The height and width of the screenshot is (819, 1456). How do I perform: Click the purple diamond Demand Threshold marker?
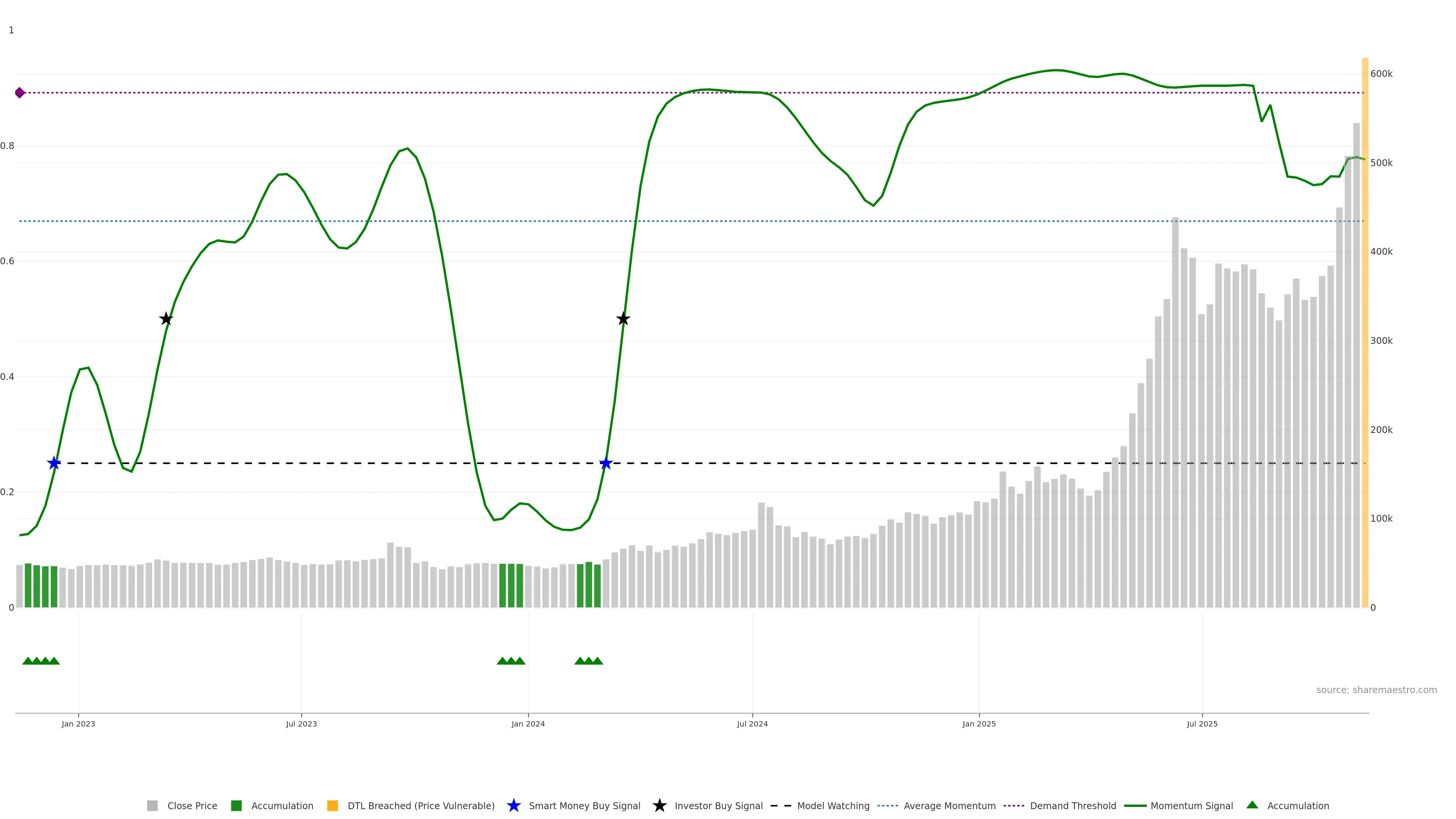[x=20, y=93]
